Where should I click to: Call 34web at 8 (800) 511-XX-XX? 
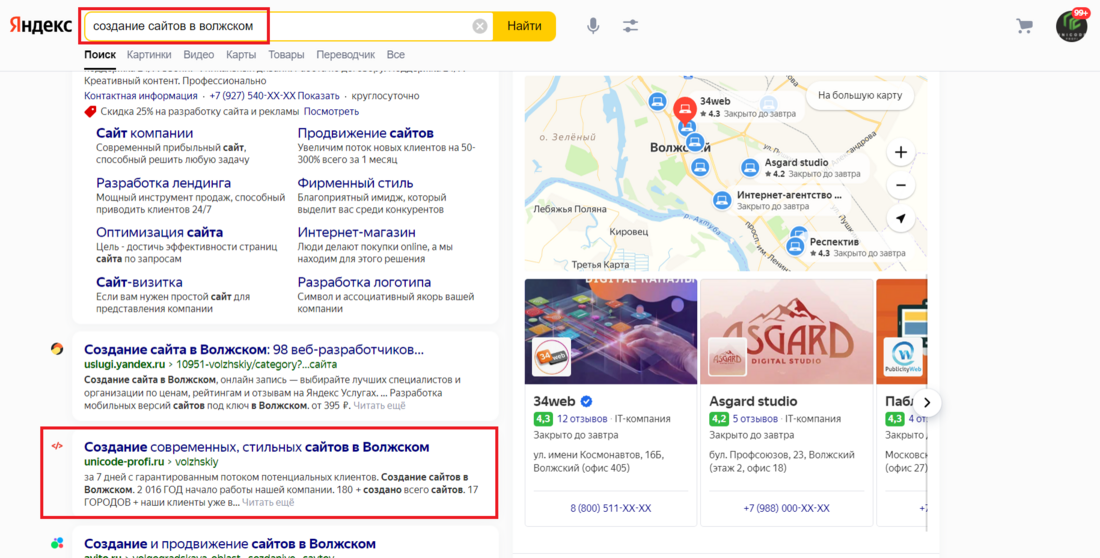click(x=610, y=508)
